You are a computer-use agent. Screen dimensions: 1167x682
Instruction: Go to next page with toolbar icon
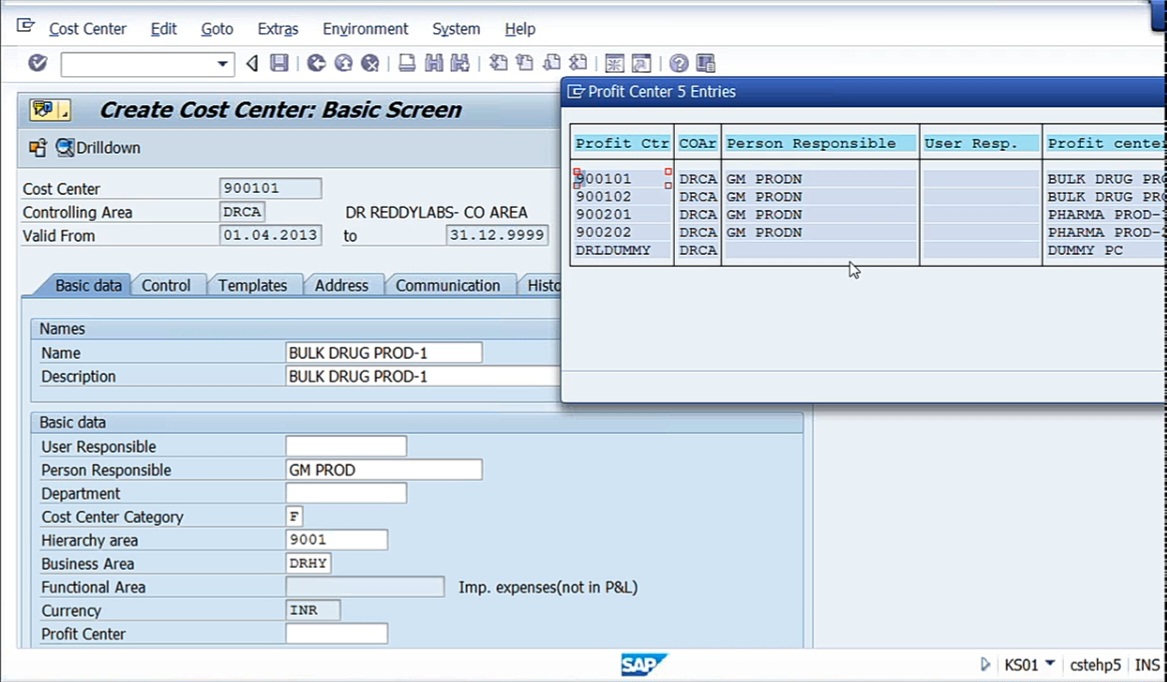click(x=551, y=63)
